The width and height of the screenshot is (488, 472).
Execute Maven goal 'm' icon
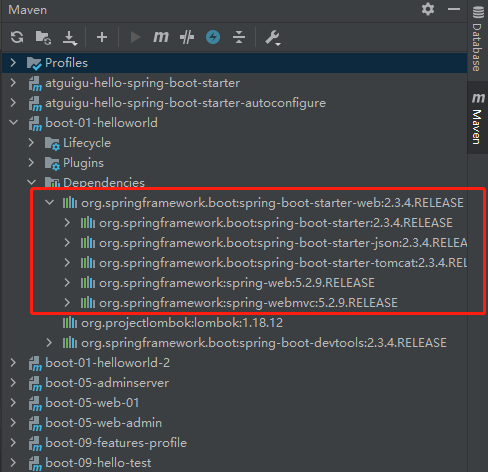(161, 37)
